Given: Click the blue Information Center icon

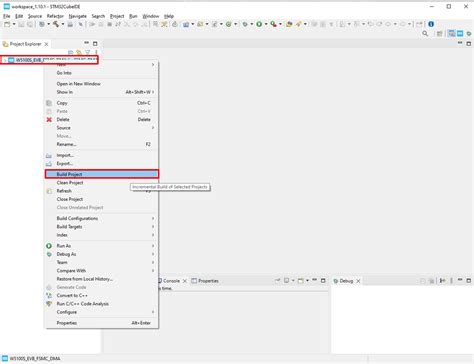Looking at the screenshot, I should click(431, 24).
